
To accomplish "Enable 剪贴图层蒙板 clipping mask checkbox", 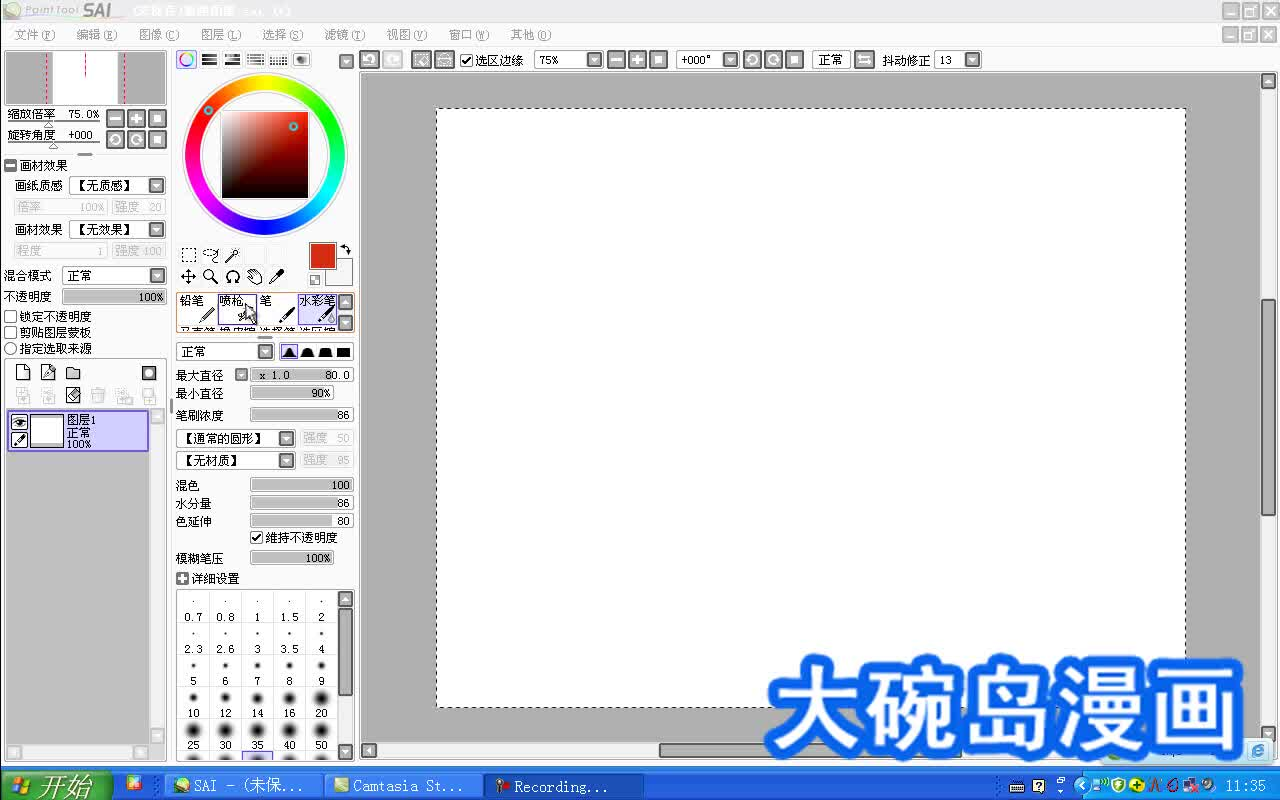I will [x=11, y=333].
